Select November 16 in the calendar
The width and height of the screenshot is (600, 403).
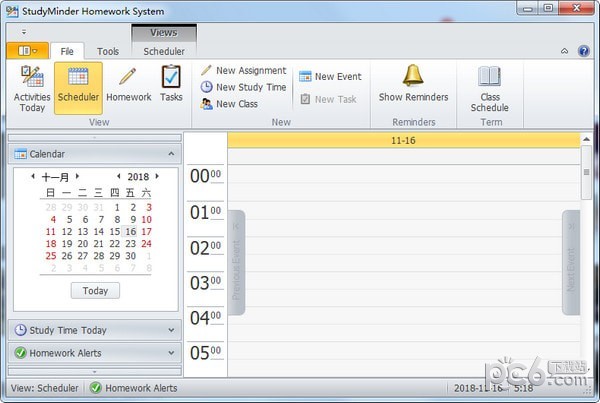coord(130,232)
